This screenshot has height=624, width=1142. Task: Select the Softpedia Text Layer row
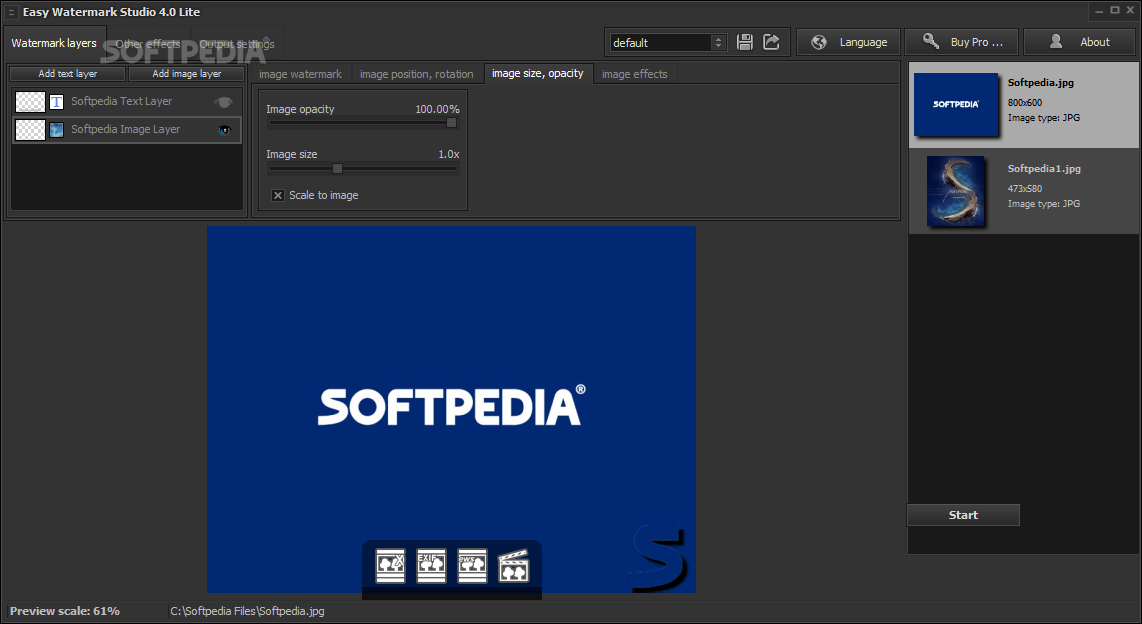pos(127,102)
